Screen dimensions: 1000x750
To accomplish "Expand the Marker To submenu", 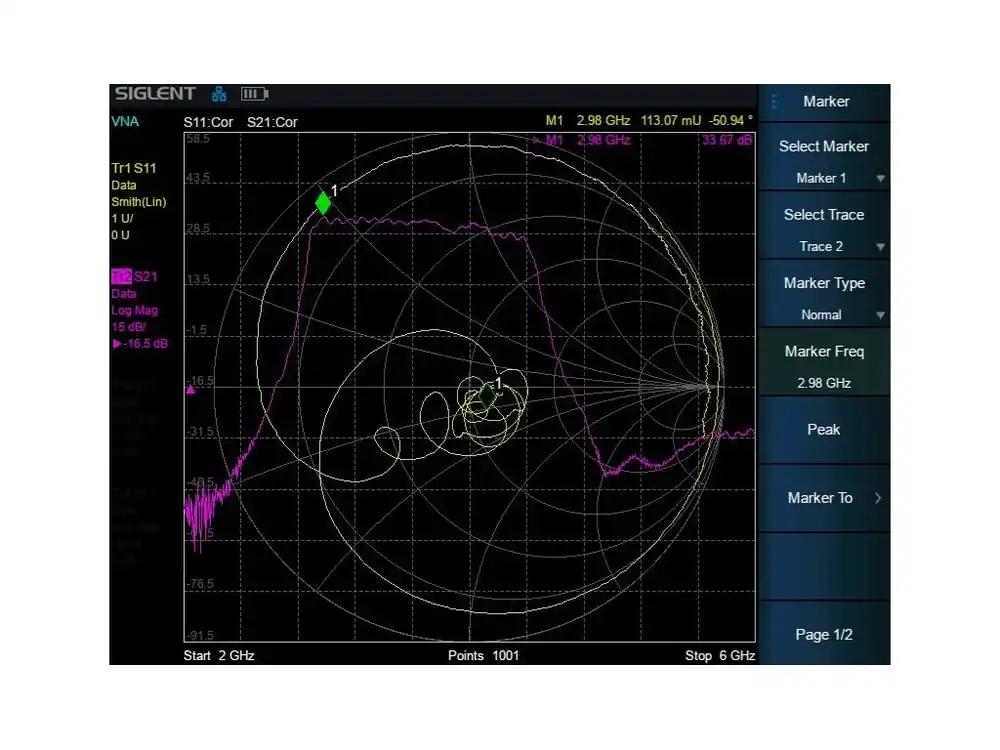I will click(824, 498).
